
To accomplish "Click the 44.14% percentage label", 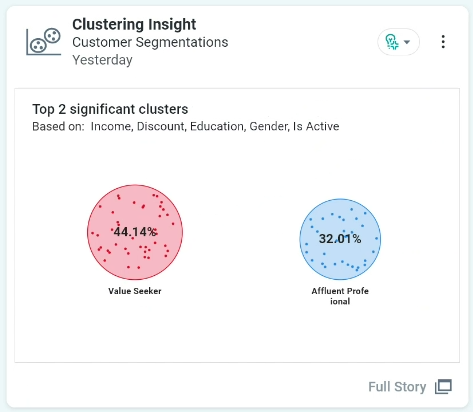I will point(135,232).
